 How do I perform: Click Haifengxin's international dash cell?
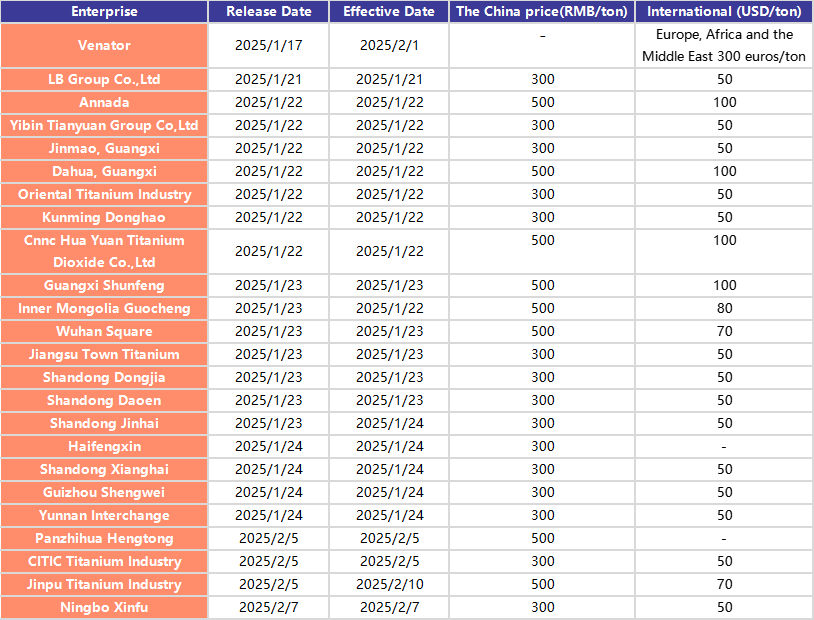724,446
